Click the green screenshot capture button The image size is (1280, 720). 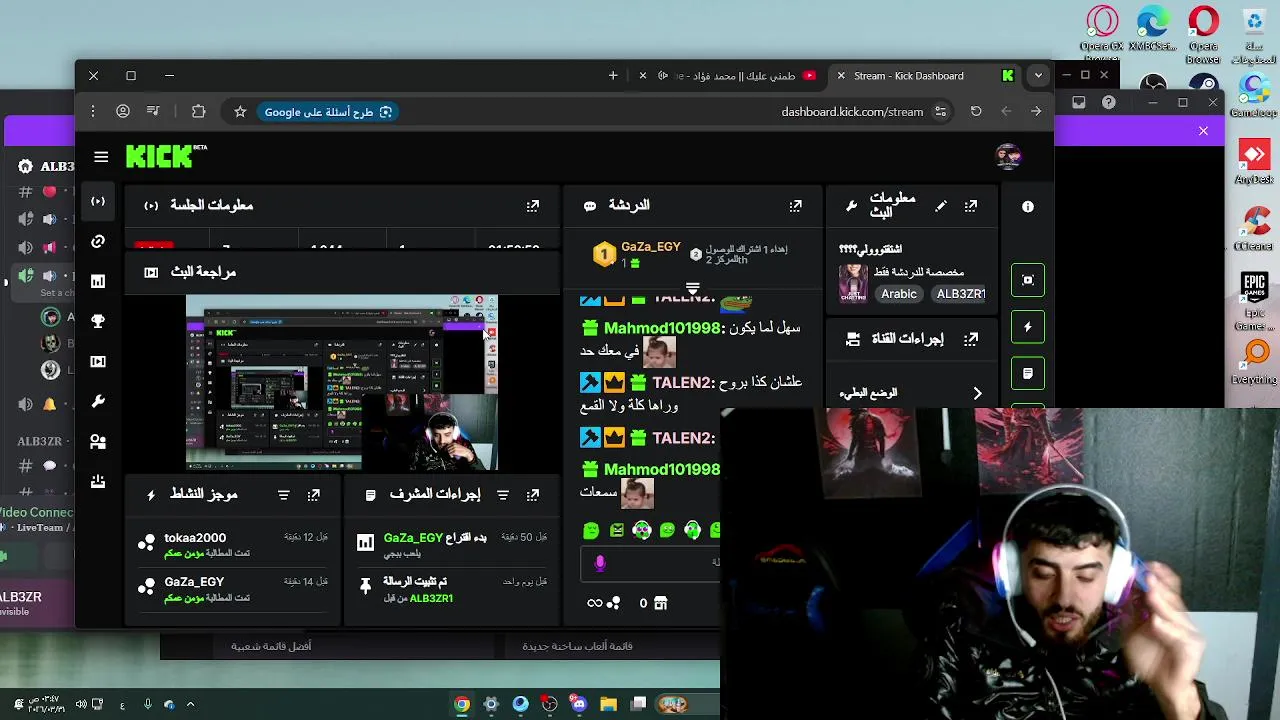pyautogui.click(x=1028, y=280)
